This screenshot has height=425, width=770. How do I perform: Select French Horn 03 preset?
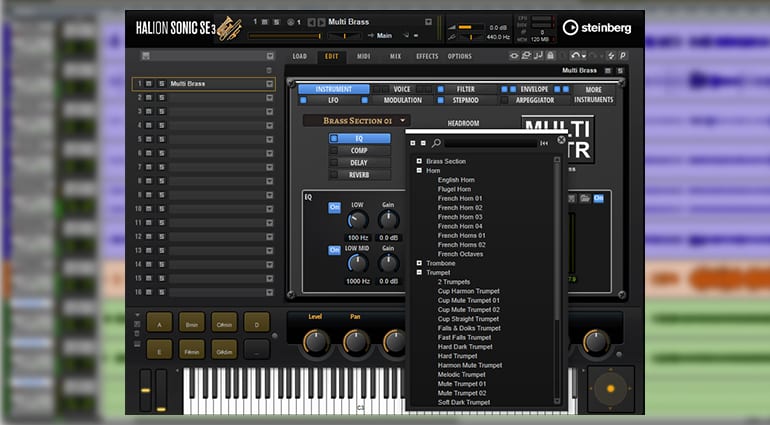tap(460, 217)
